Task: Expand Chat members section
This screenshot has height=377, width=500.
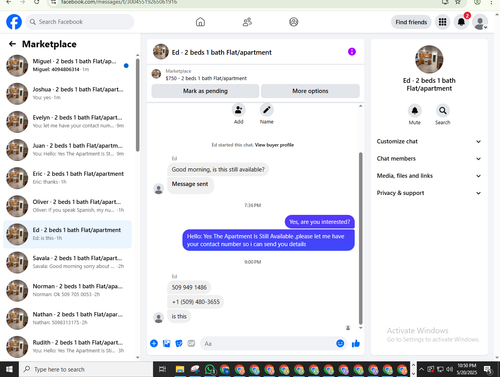Action: (429, 159)
